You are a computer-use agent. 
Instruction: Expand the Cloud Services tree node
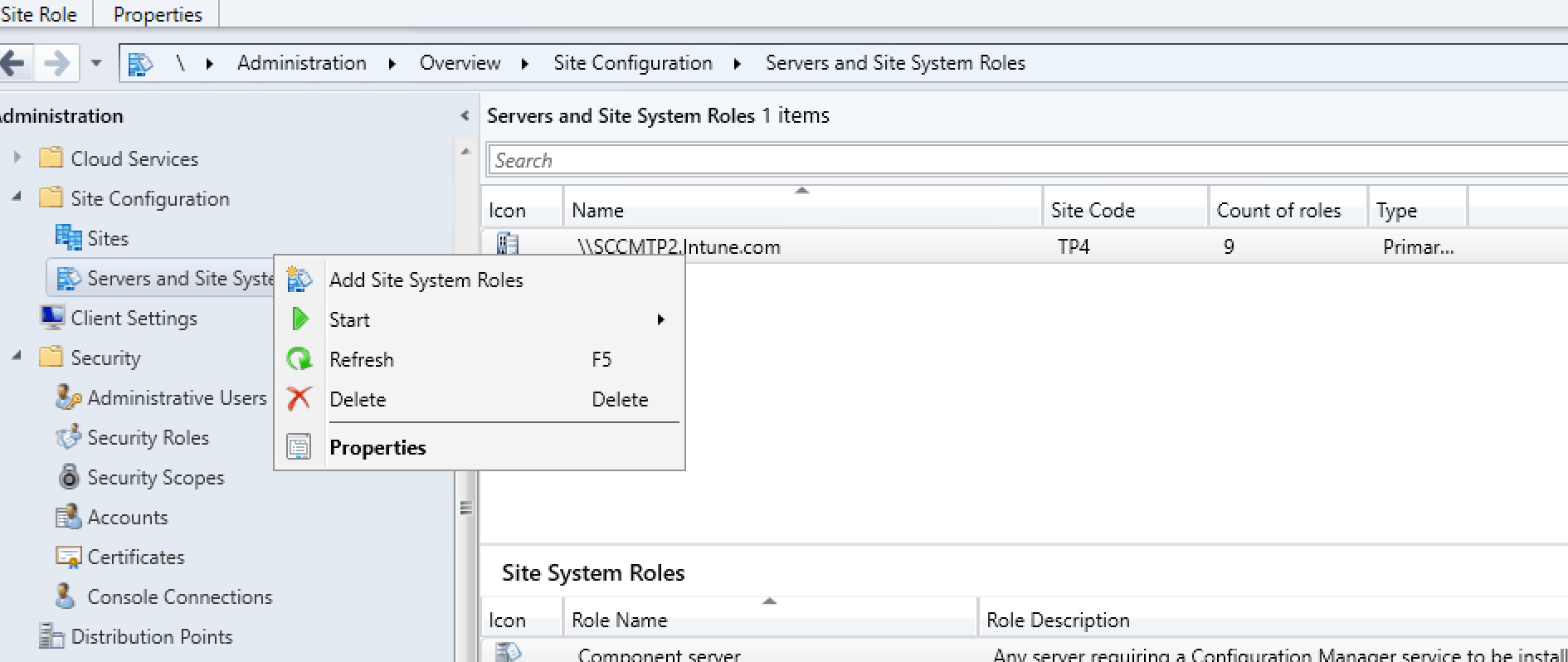click(17, 157)
